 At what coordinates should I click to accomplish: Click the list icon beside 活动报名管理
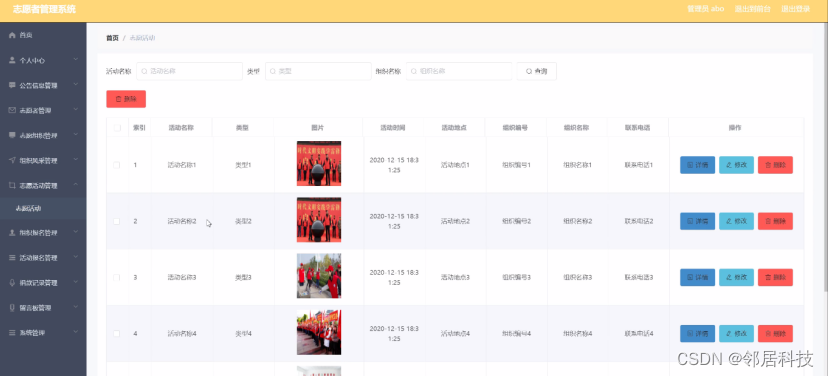tap(12, 258)
